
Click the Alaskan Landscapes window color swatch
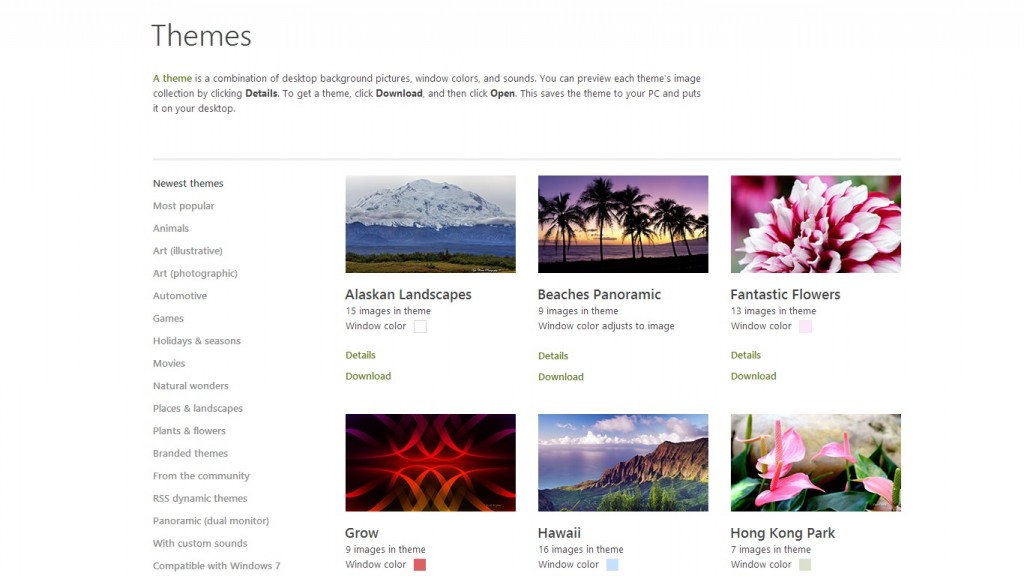[420, 327]
